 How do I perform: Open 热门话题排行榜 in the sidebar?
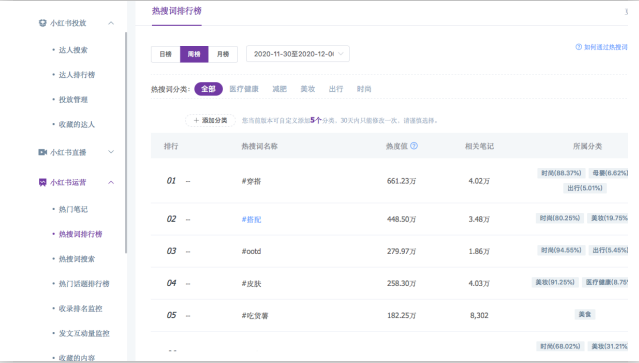pos(84,284)
